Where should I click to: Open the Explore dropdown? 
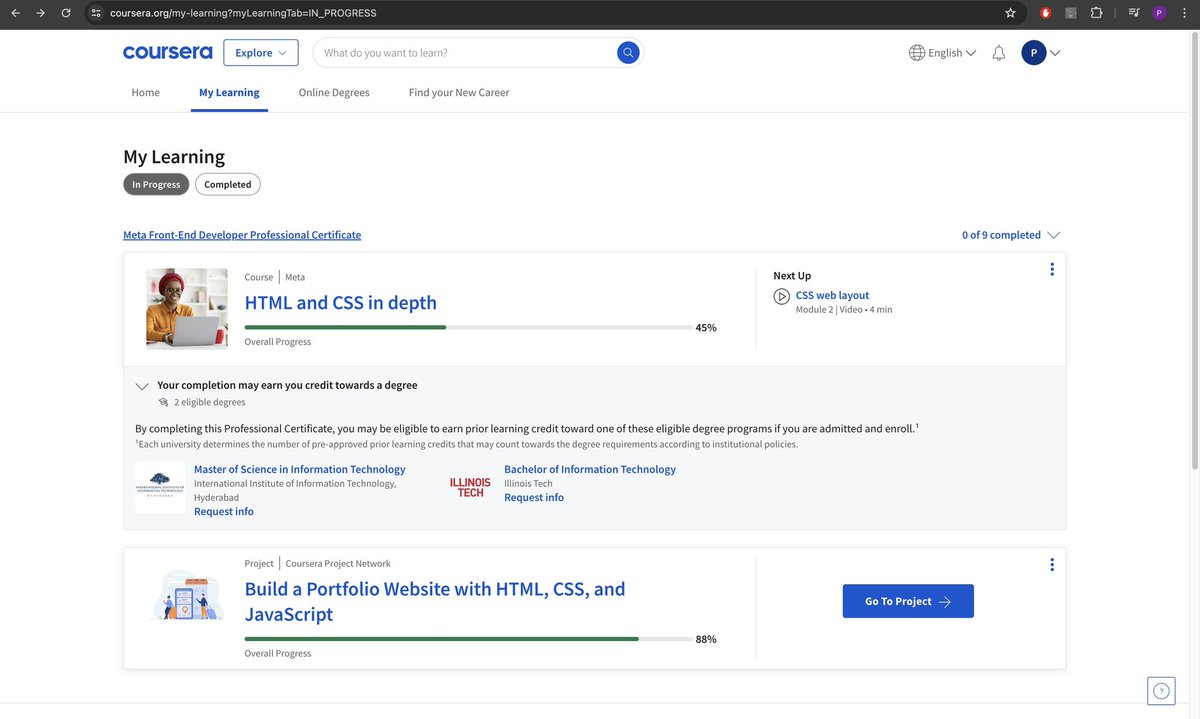tap(260, 52)
